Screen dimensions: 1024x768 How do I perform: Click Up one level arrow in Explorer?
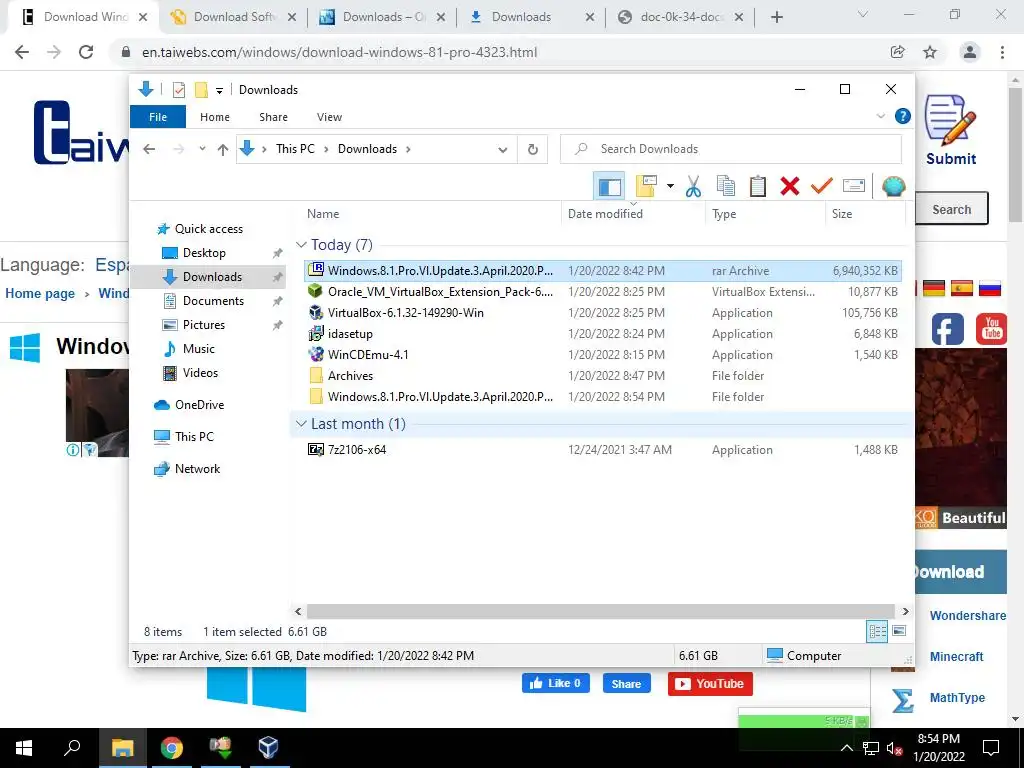click(x=223, y=150)
